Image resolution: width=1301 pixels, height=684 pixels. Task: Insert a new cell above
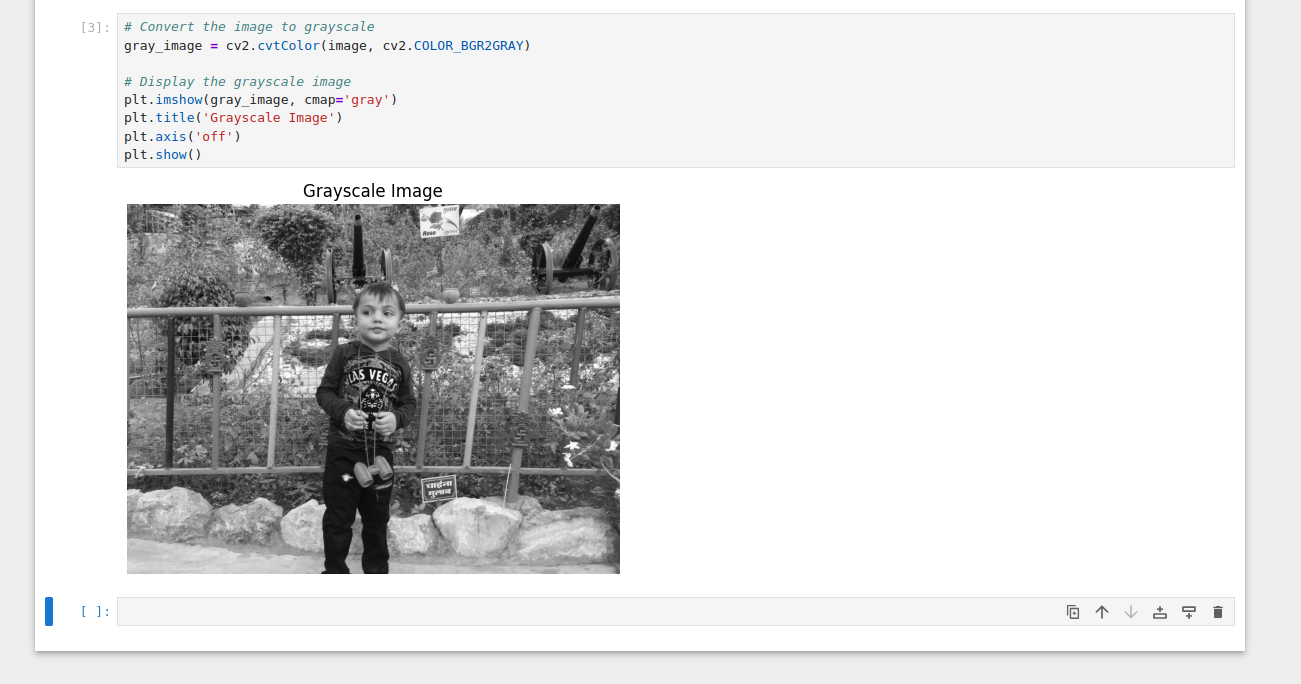click(1160, 612)
